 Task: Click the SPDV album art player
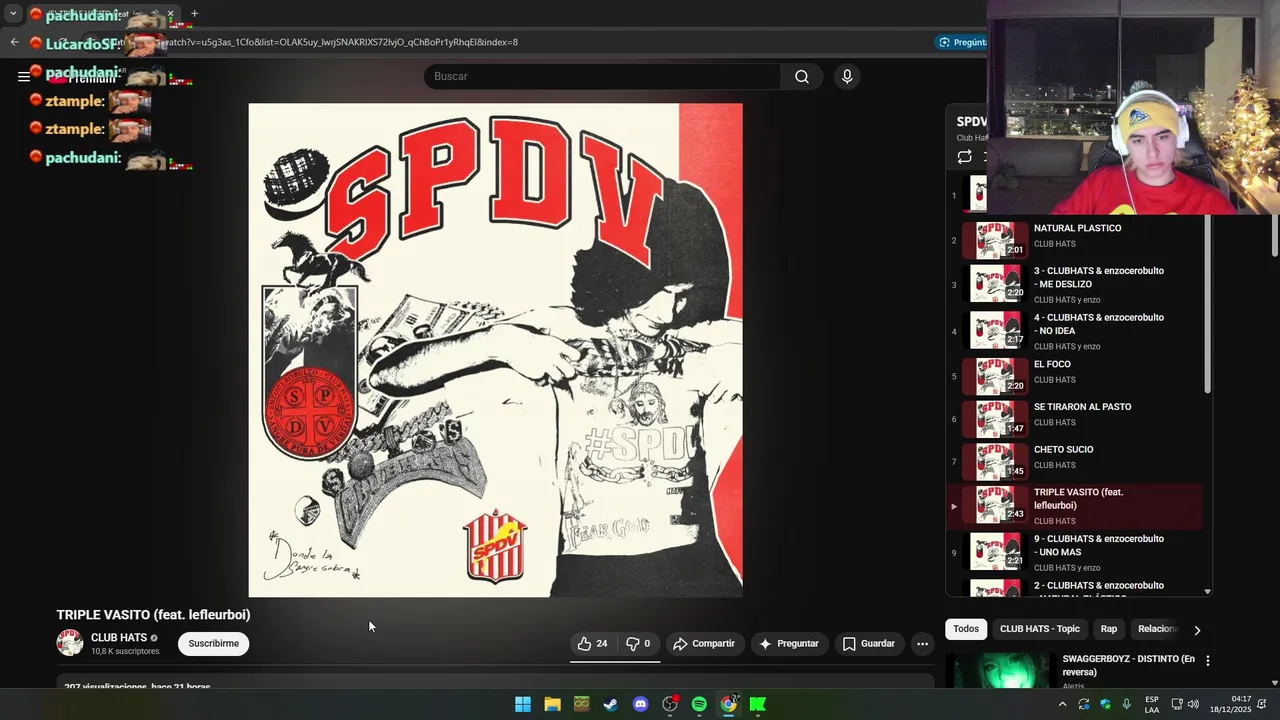click(495, 350)
